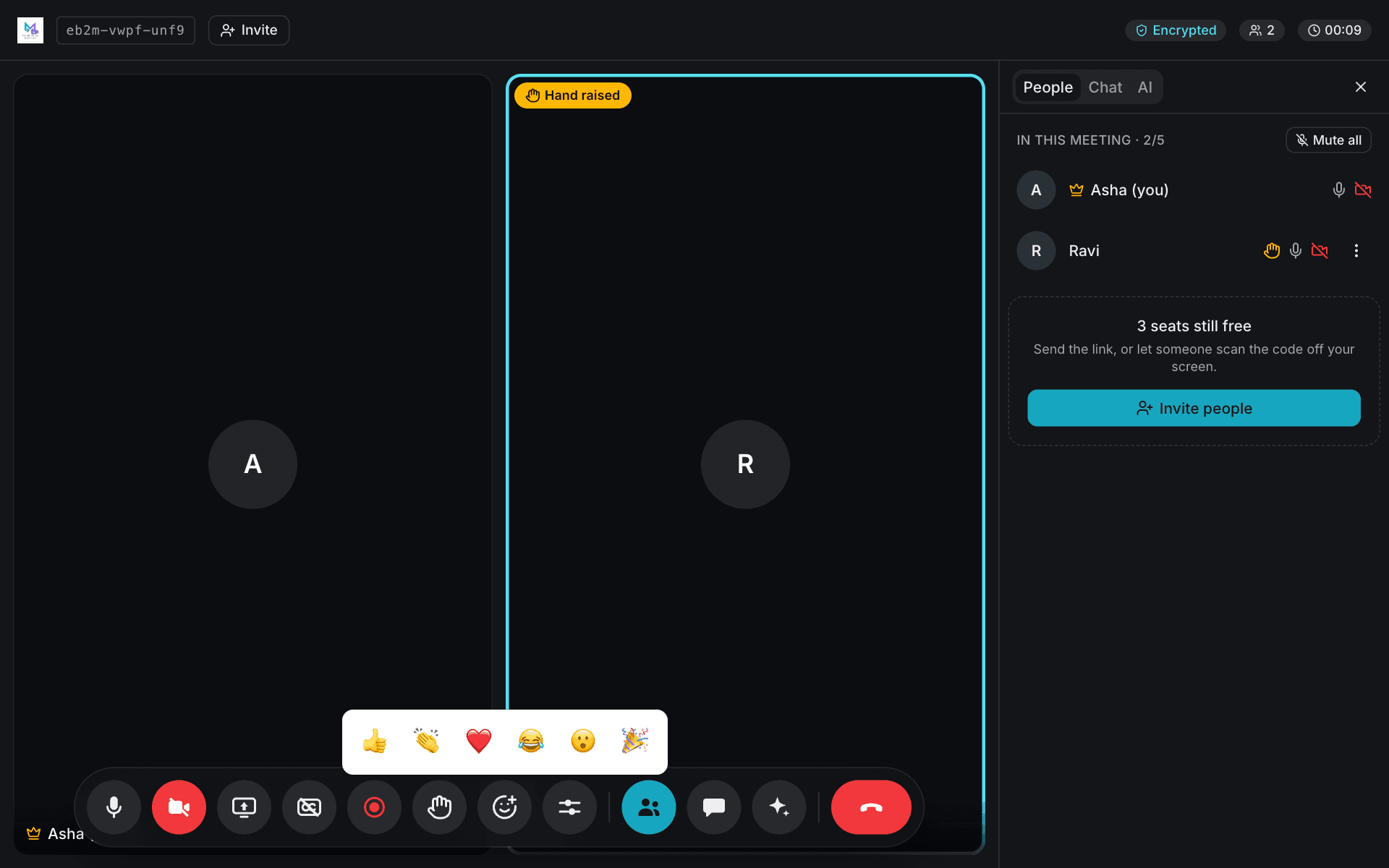This screenshot has height=868, width=1389.
Task: Click Mute all participants
Action: [1328, 140]
